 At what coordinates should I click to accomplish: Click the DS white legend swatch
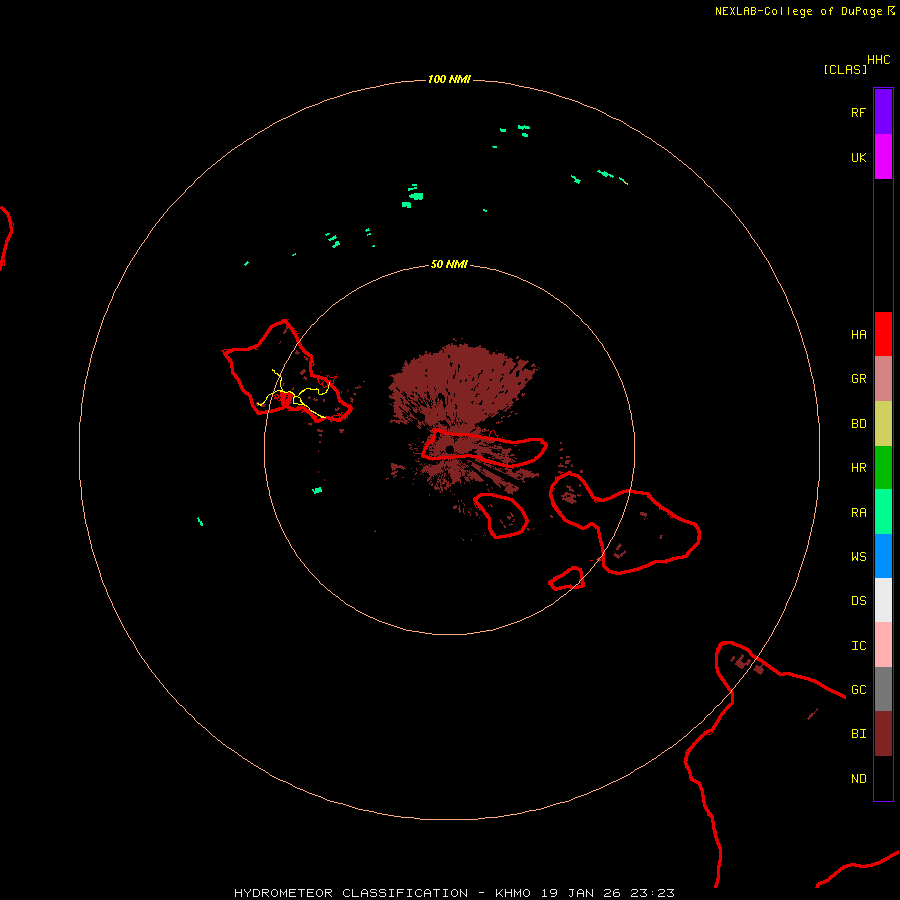[x=883, y=600]
